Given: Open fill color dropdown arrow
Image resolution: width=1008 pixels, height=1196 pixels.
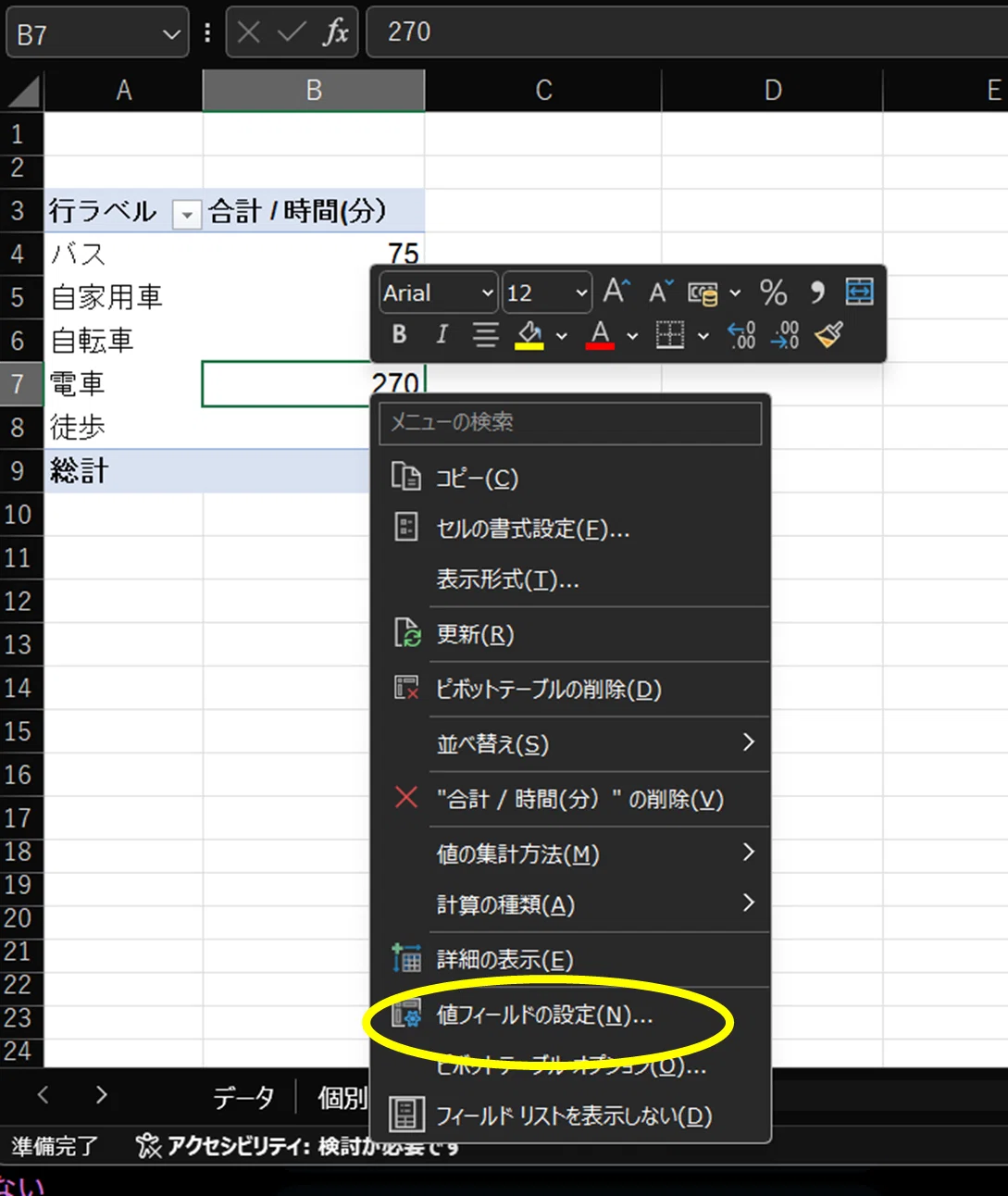Looking at the screenshot, I should click(562, 336).
